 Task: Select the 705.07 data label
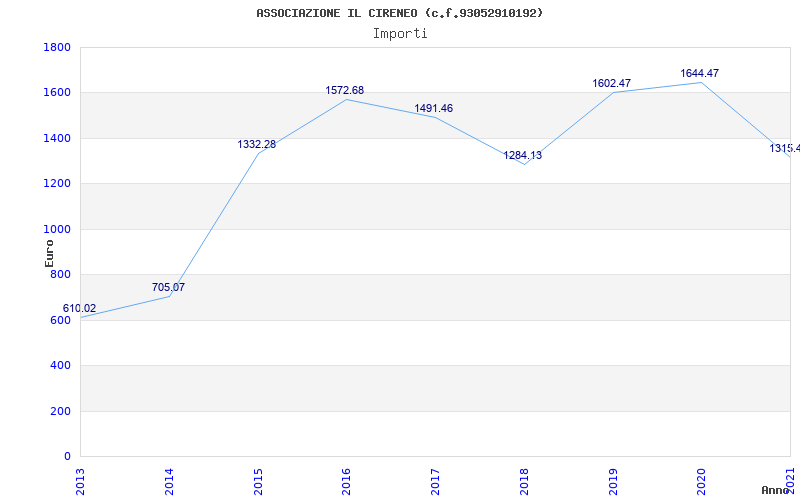coord(168,287)
